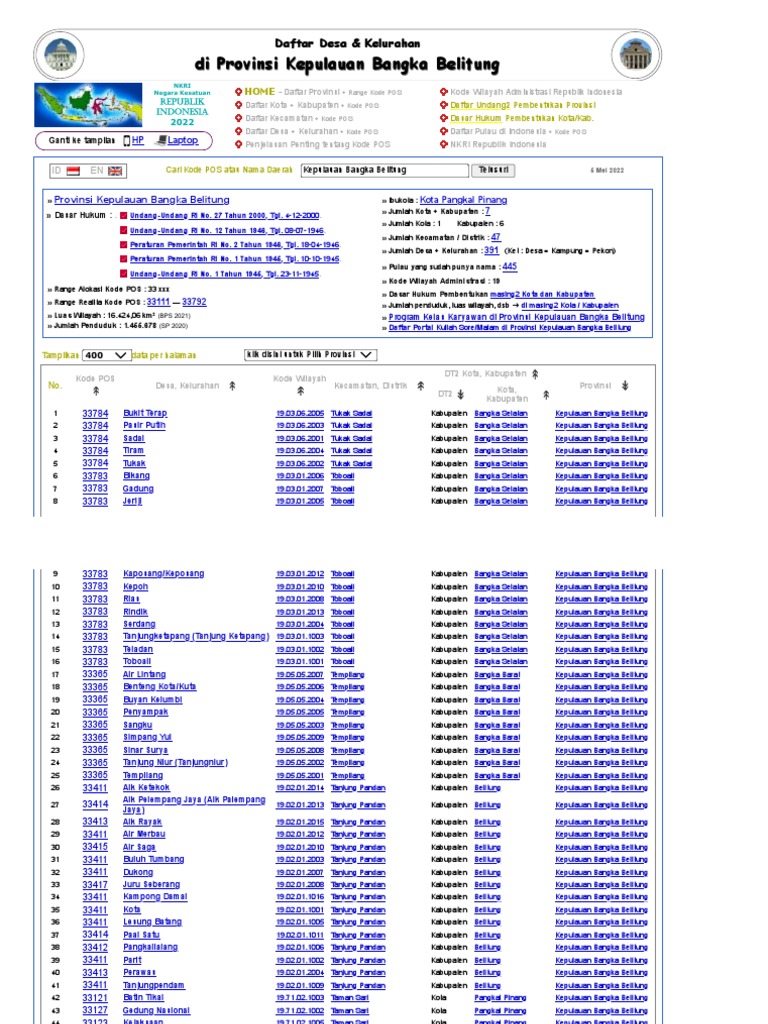
Task: Sort by Desa, Kelurahan arrow icon
Action: pyautogui.click(x=232, y=386)
